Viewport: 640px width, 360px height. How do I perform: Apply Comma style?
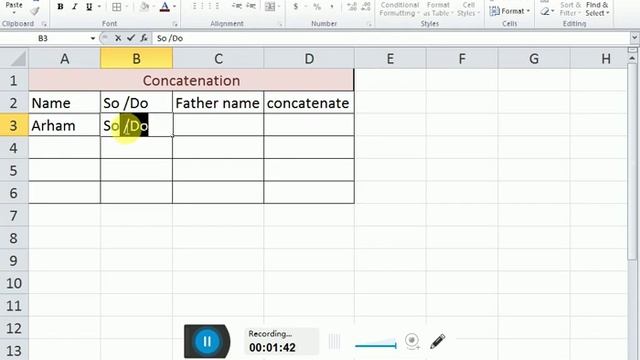point(332,7)
